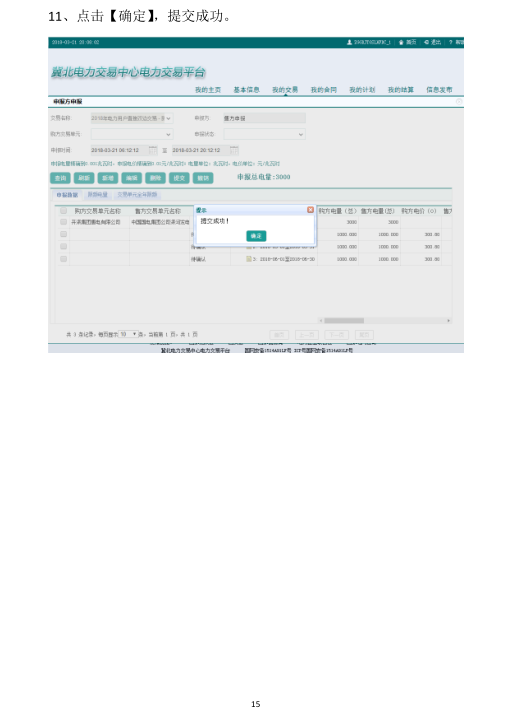Check the 开滦集团 first row checkbox

[63, 222]
